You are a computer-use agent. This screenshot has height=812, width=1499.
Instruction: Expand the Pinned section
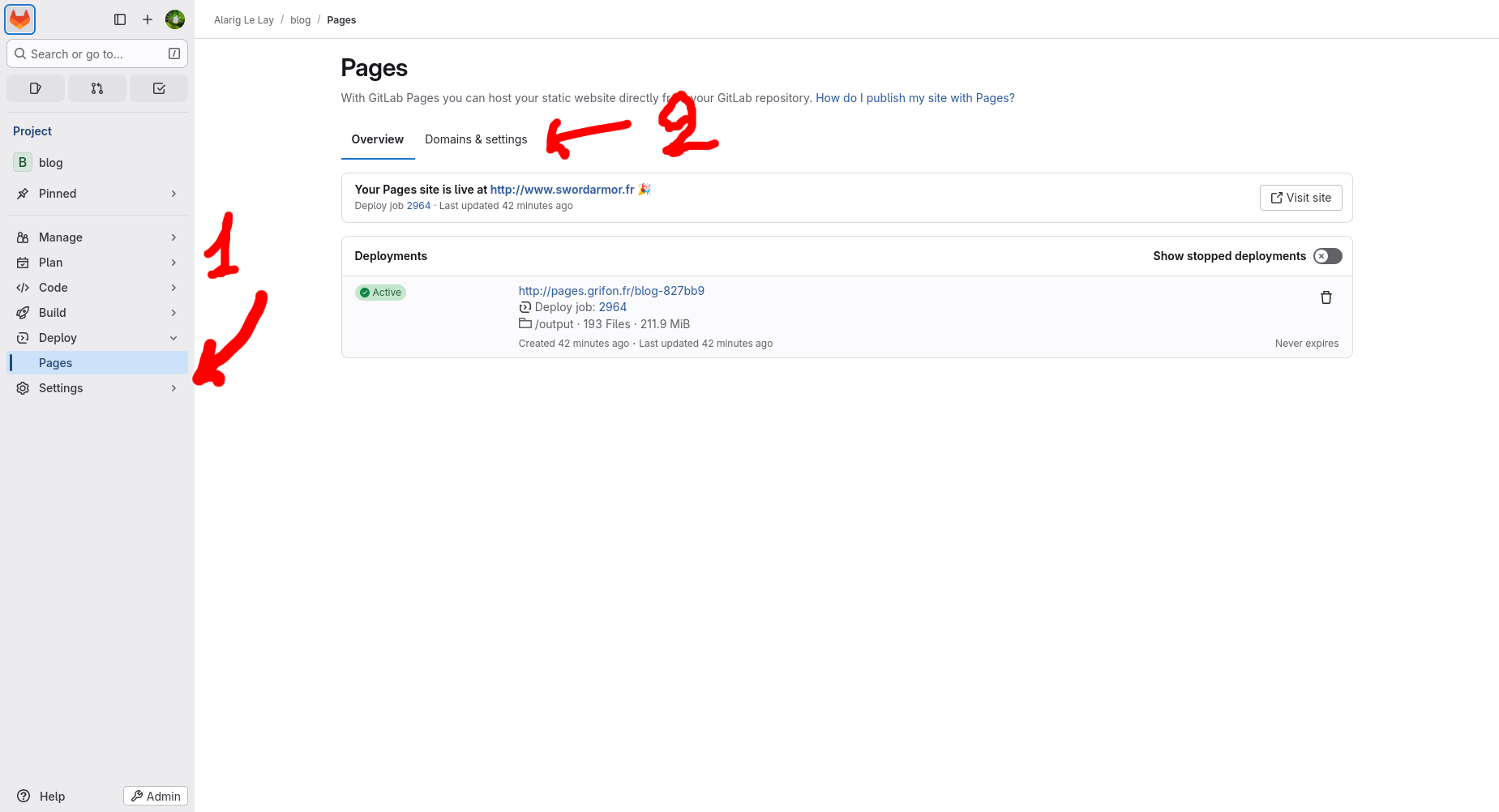click(96, 194)
